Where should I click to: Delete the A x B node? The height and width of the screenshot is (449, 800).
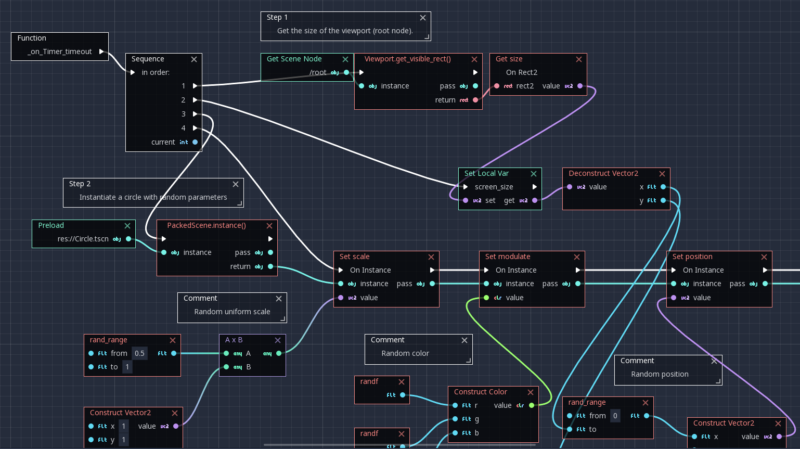(x=278, y=340)
